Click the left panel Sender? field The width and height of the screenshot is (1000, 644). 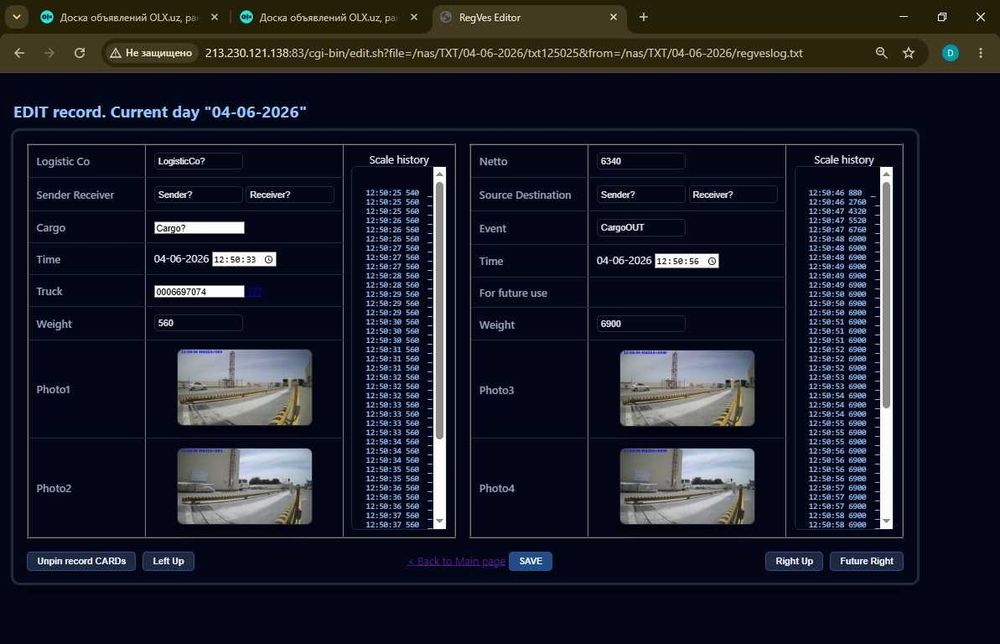coord(198,194)
